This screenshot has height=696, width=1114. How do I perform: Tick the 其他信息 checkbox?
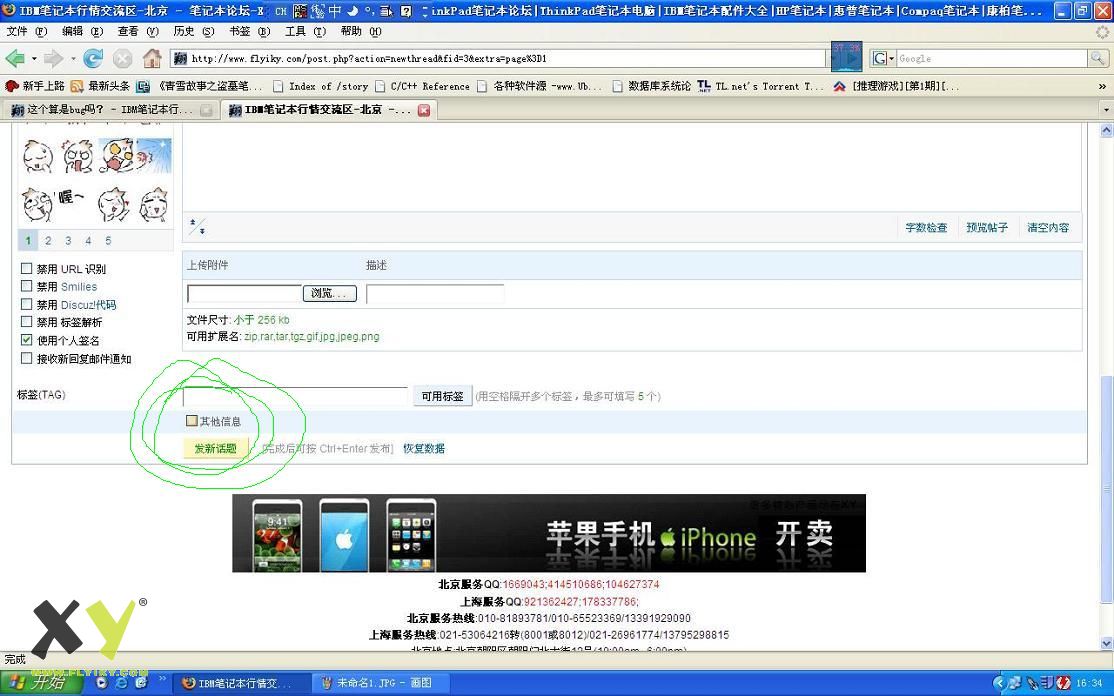click(x=191, y=420)
